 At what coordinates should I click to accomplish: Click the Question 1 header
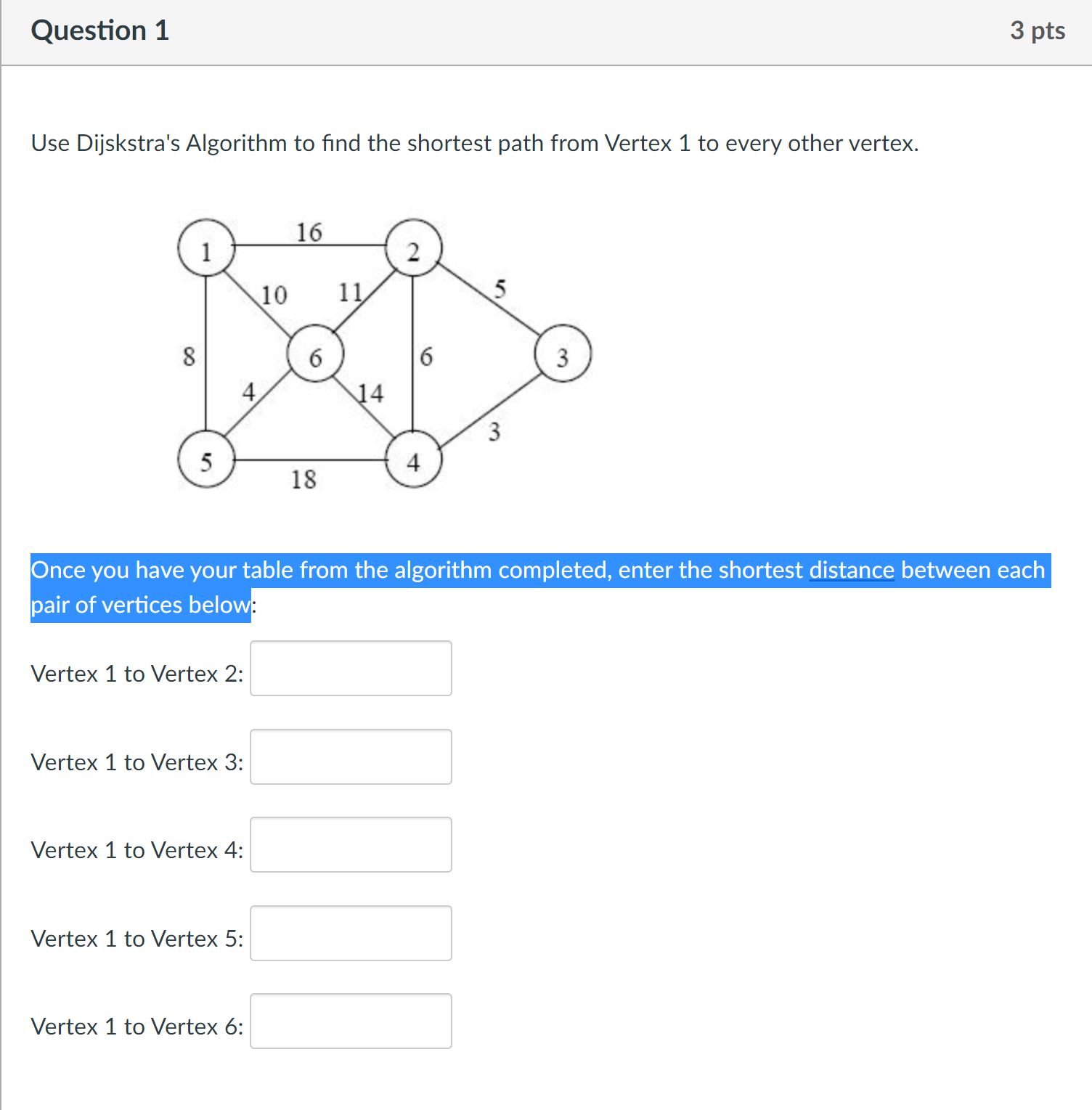click(101, 30)
